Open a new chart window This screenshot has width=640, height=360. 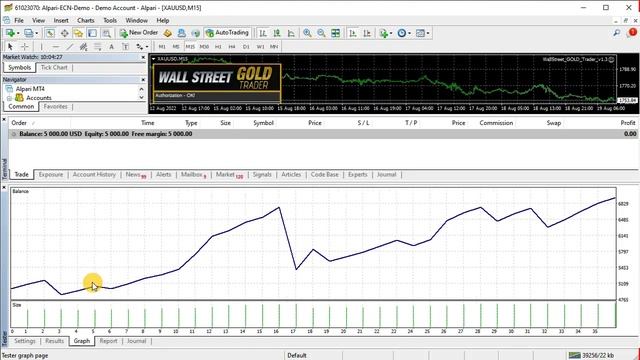(x=10, y=33)
